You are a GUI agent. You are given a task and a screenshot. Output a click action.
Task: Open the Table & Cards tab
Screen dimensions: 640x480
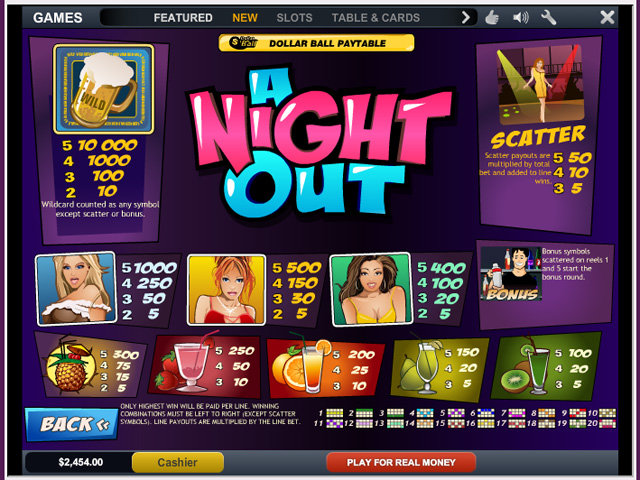pyautogui.click(x=376, y=18)
